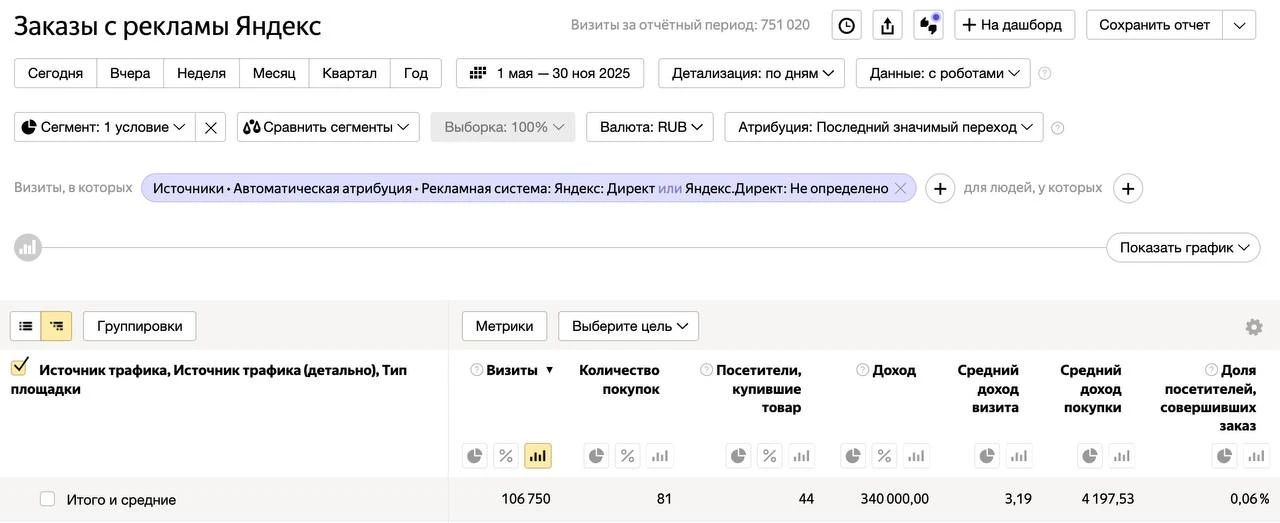This screenshot has width=1280, height=523.
Task: Show bar chart for Средний доход визита
Action: tap(1018, 456)
